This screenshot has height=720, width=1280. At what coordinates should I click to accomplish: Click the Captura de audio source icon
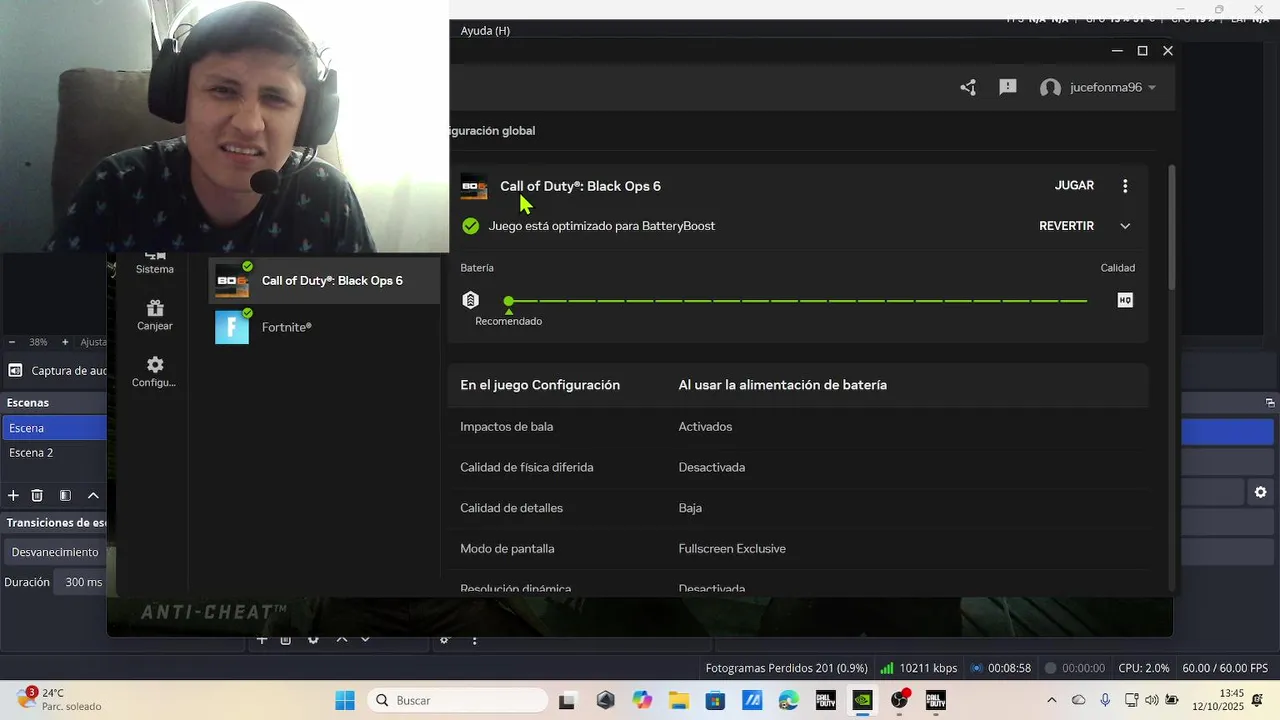pos(15,371)
